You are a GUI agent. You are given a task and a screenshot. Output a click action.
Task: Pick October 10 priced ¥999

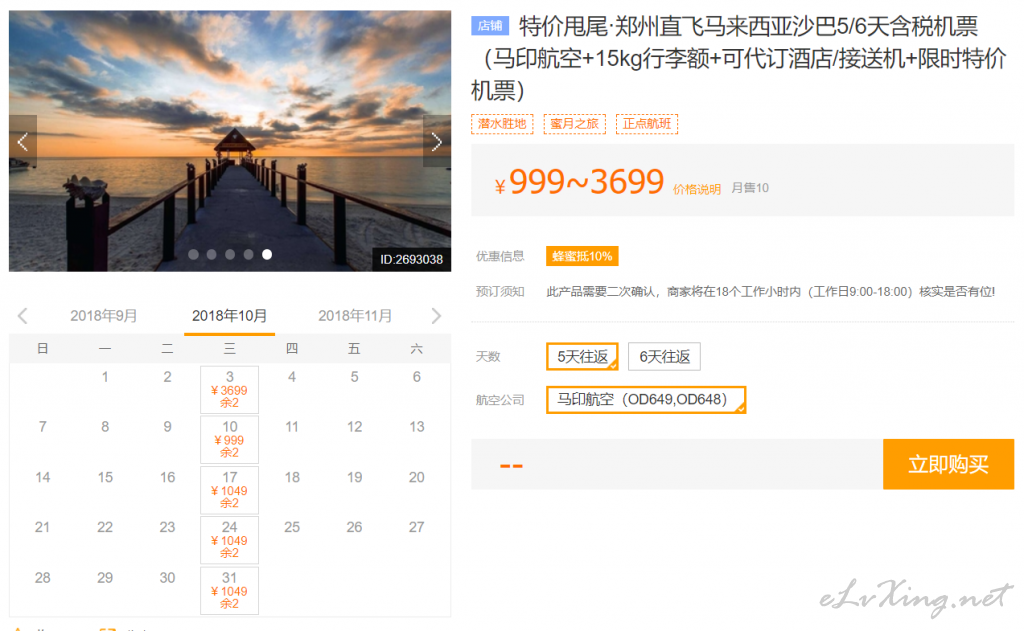[229, 440]
